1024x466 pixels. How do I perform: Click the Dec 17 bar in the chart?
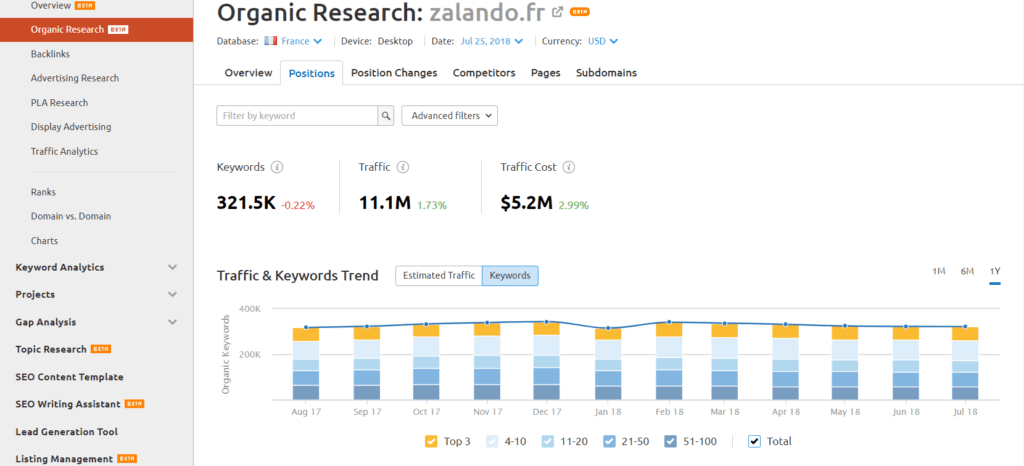pos(547,361)
